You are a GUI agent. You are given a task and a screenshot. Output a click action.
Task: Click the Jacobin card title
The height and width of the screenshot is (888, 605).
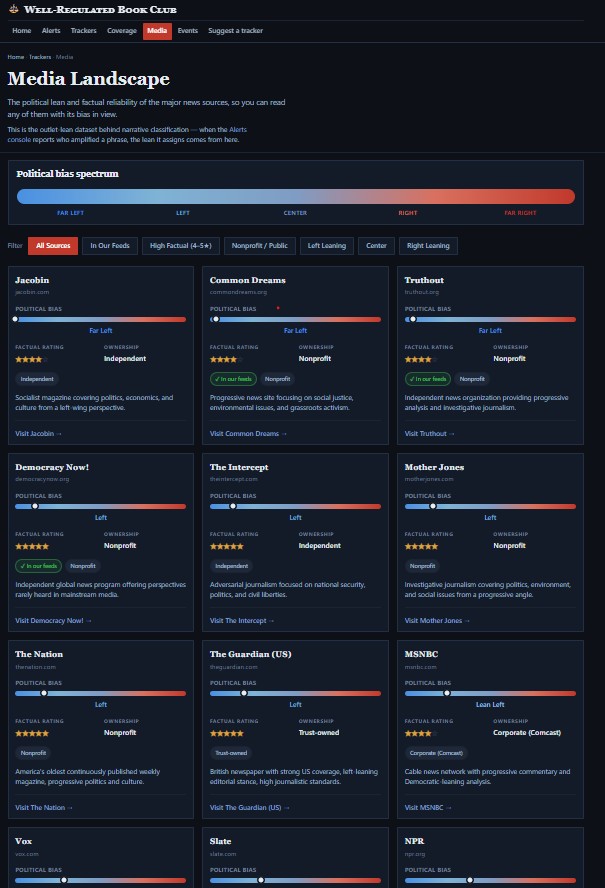click(x=32, y=280)
